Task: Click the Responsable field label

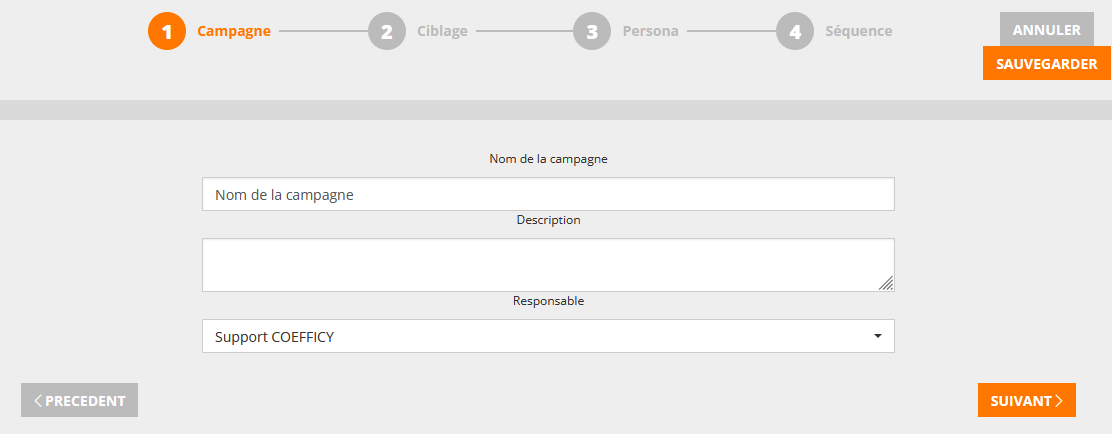Action: click(x=548, y=301)
